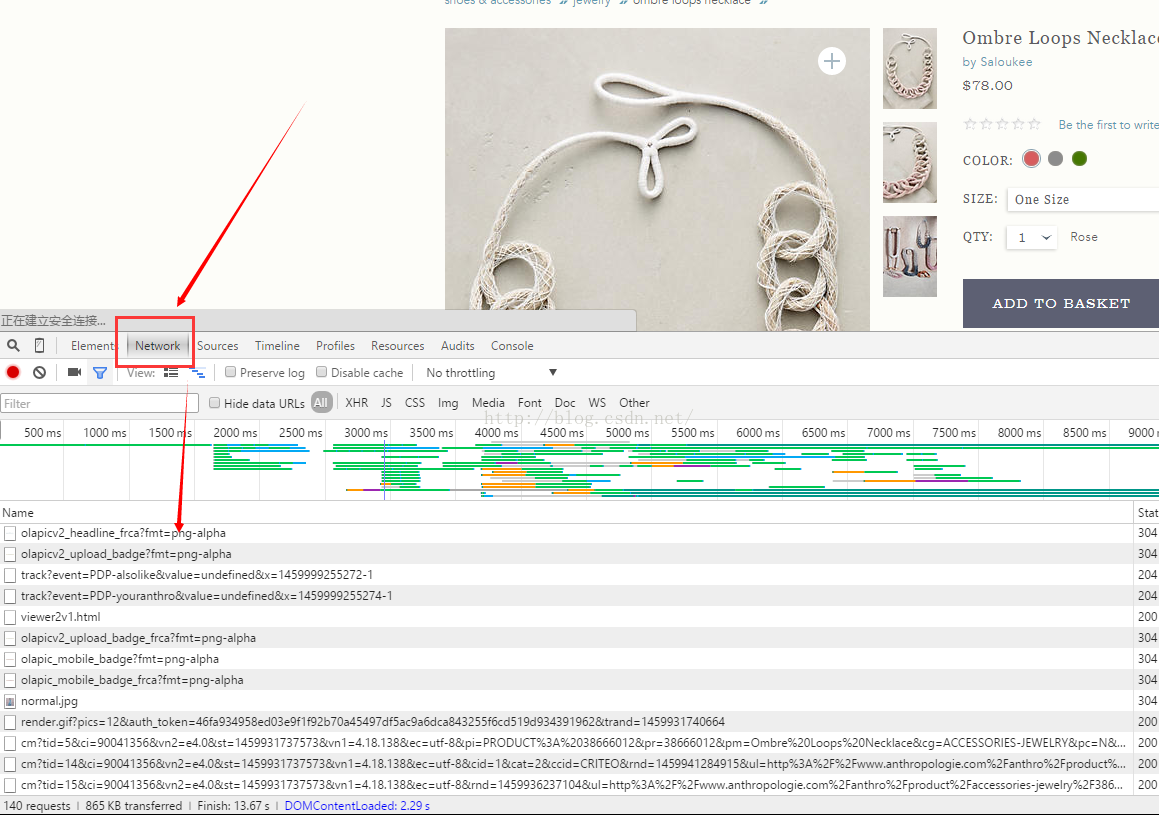
Task: Stop recording with the red record button
Action: (13, 372)
